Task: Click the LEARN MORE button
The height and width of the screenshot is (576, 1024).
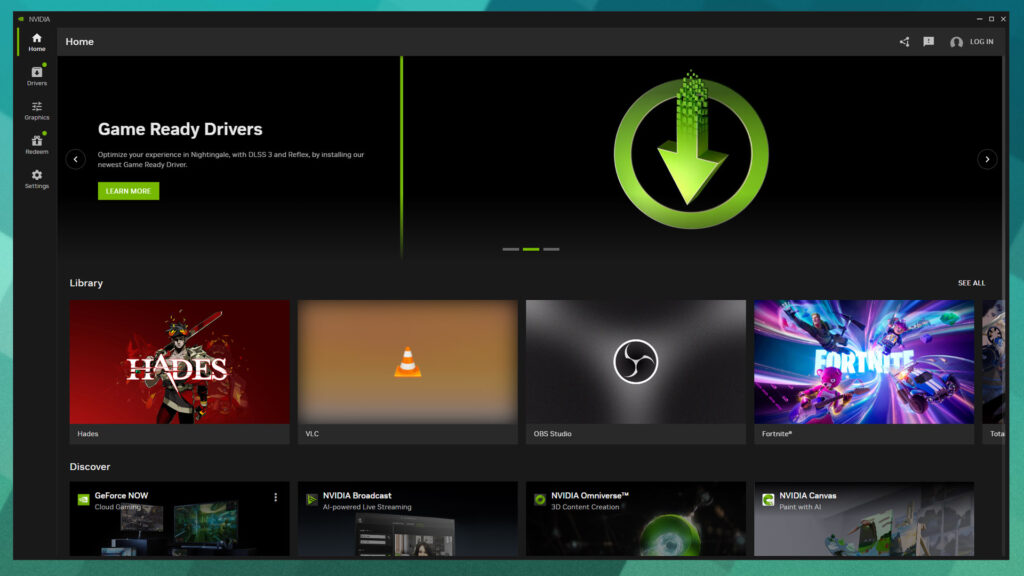Action: pyautogui.click(x=128, y=191)
